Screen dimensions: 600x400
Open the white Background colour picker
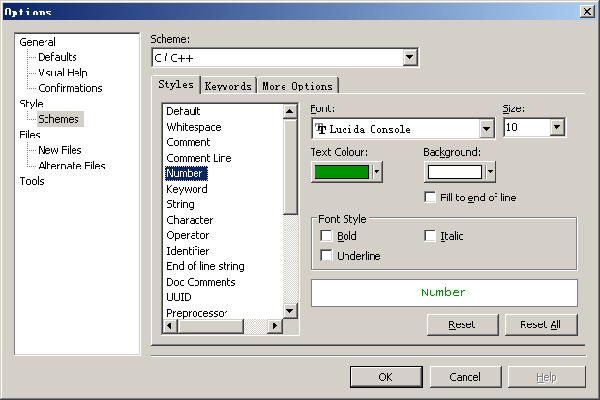coord(454,171)
